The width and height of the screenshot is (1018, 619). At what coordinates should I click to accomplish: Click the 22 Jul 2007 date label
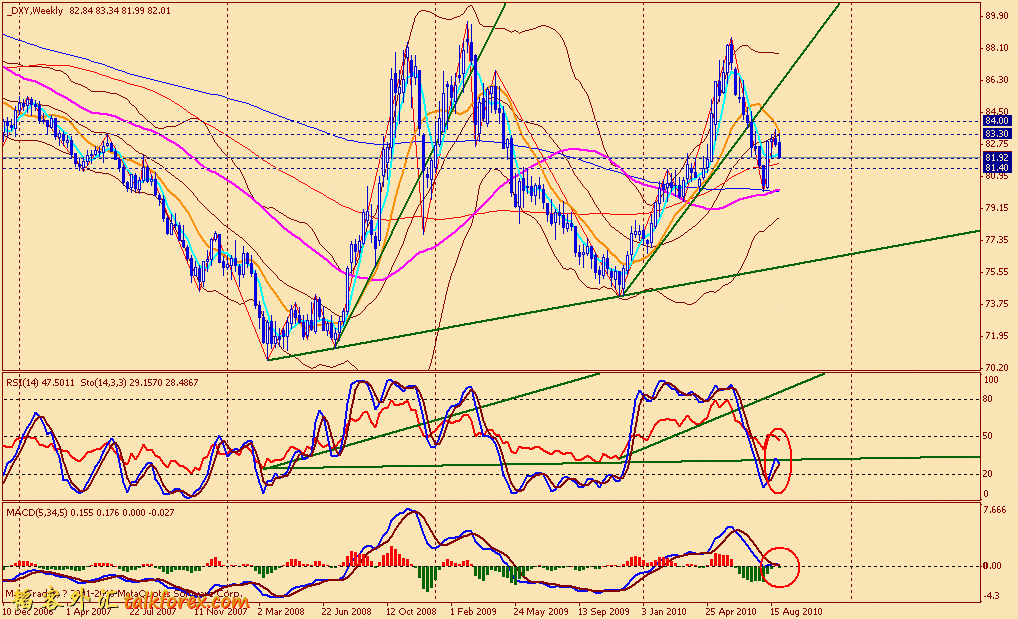point(153,611)
